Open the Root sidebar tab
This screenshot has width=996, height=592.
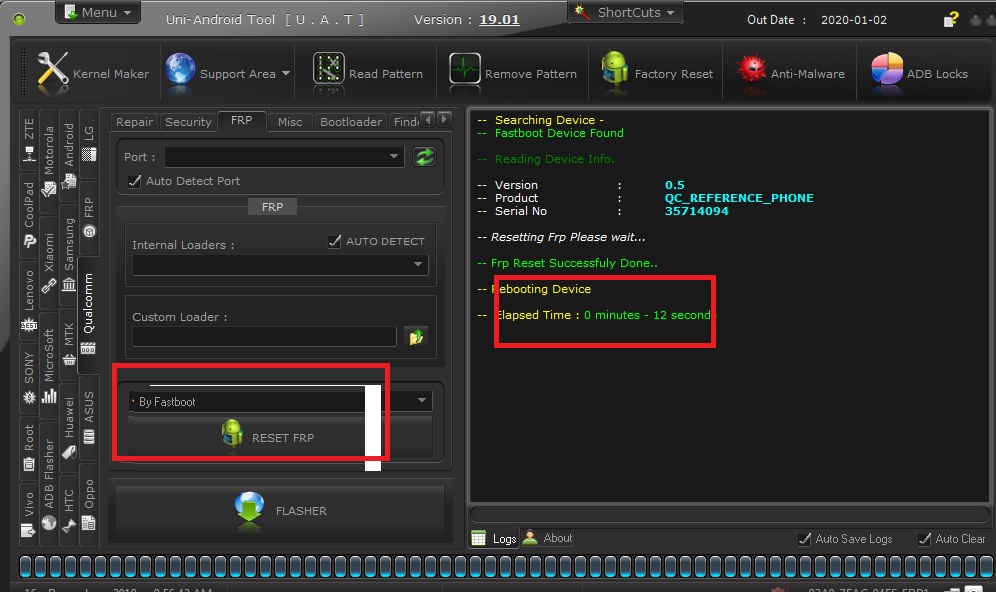coord(29,448)
